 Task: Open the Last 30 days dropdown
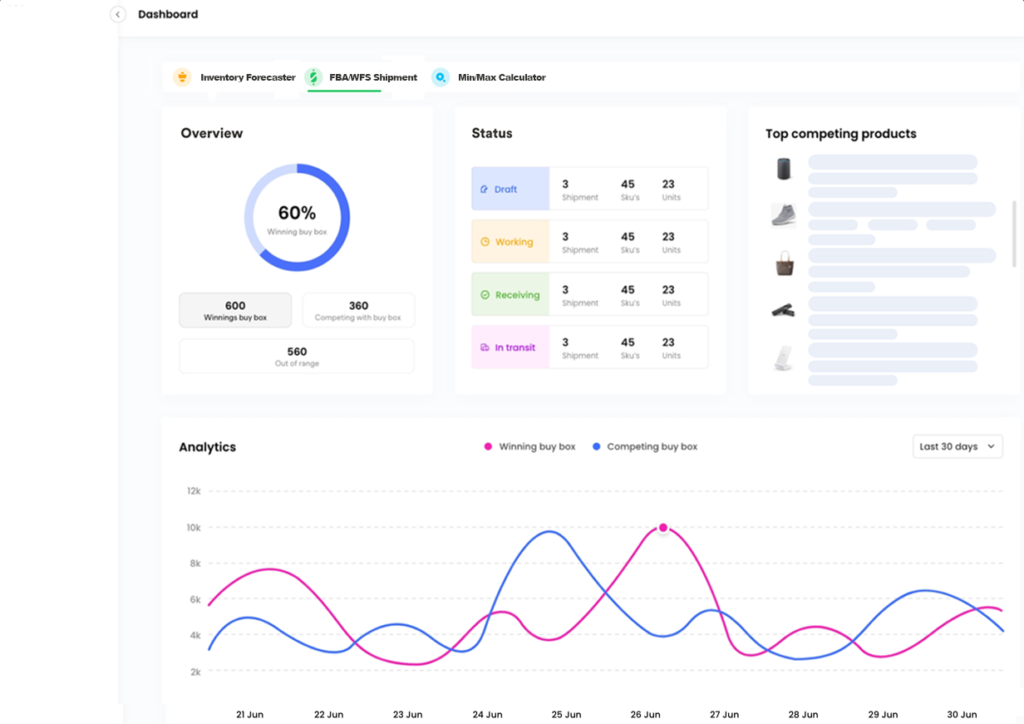tap(957, 446)
